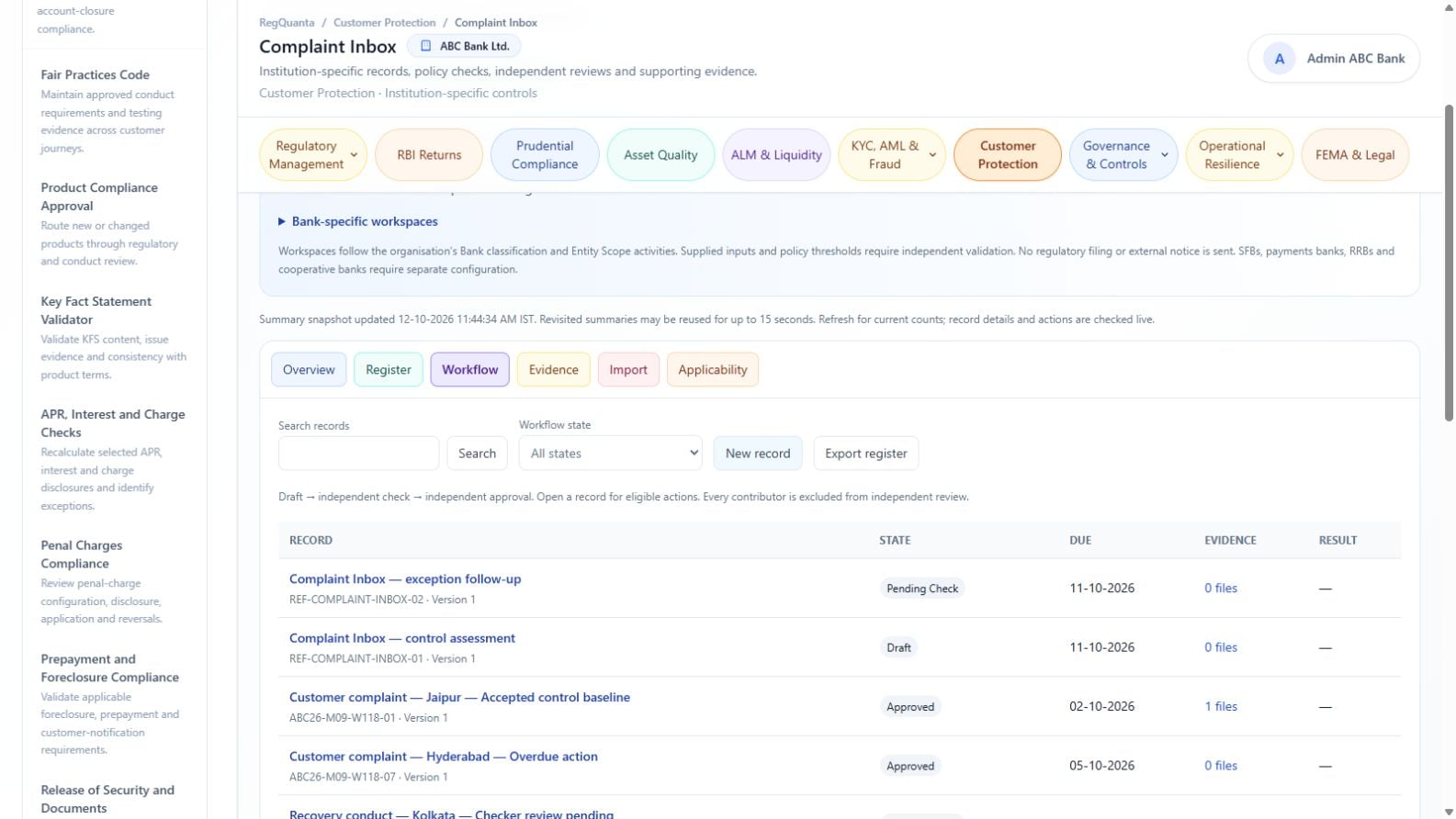Click the Draft state badge
This screenshot has width=1456, height=819.
point(898,647)
